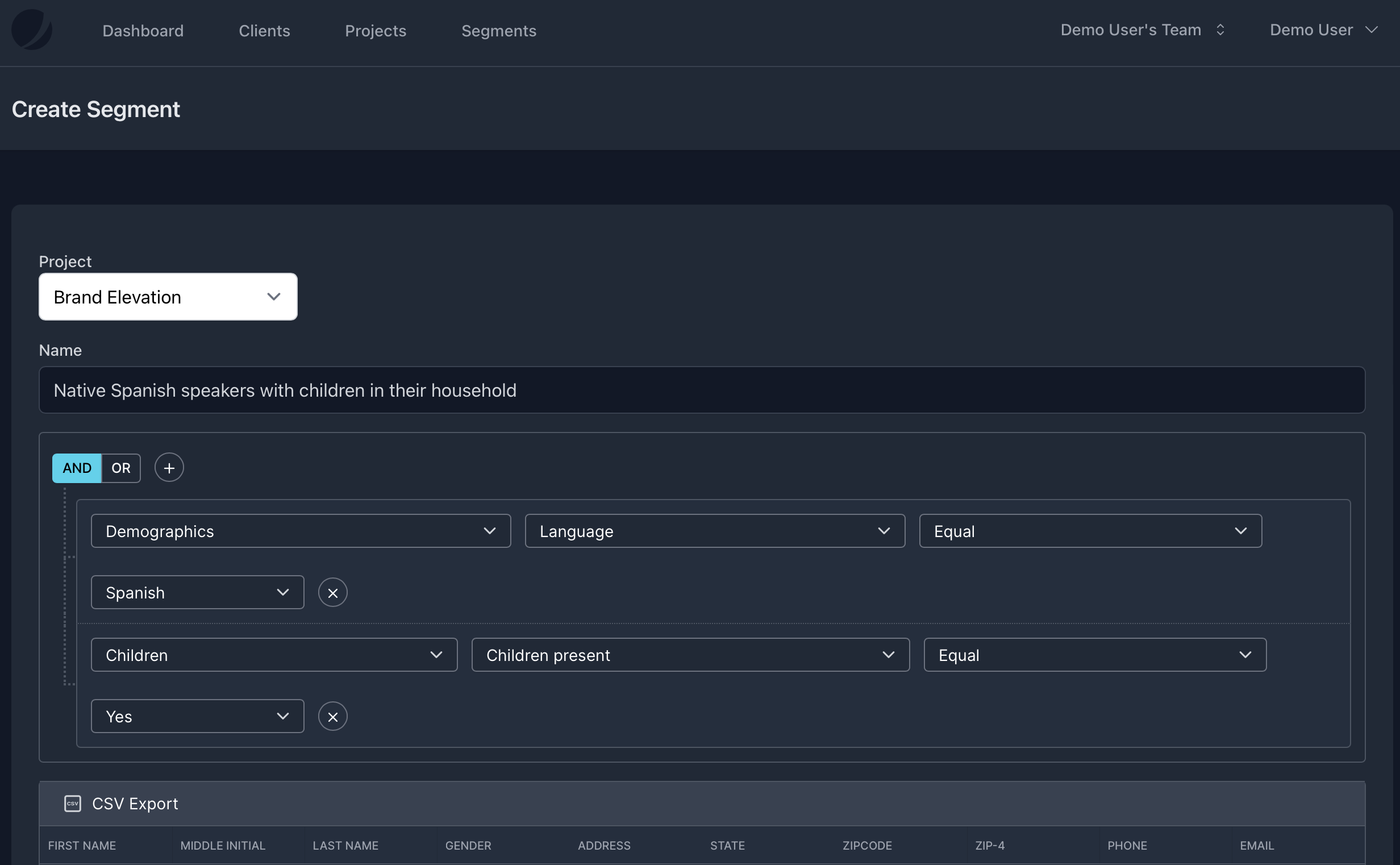Switch the rule logic to OR
Image resolution: width=1400 pixels, height=865 pixels.
pyautogui.click(x=120, y=468)
